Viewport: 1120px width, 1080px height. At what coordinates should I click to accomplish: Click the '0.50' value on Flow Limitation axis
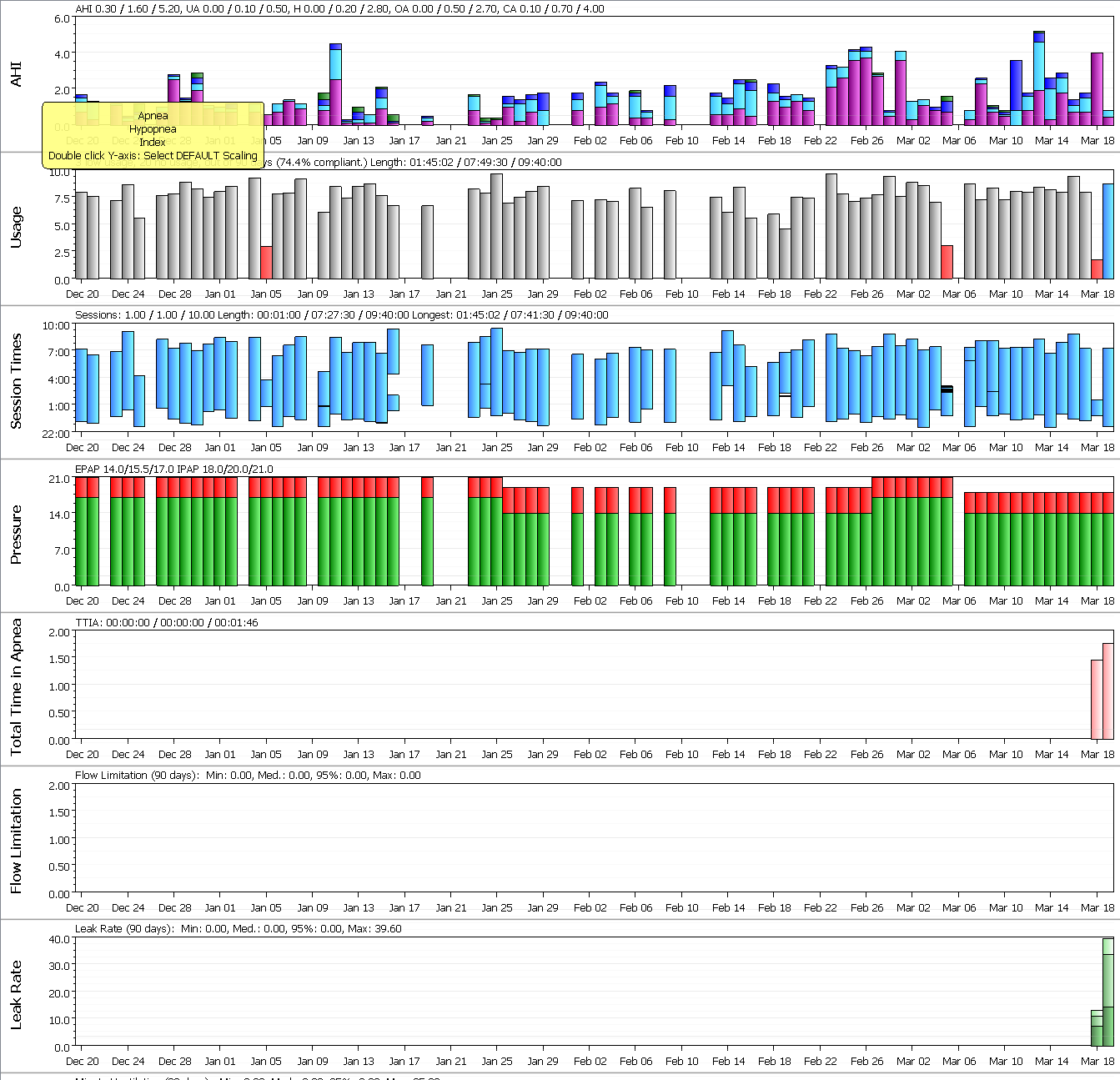point(59,867)
